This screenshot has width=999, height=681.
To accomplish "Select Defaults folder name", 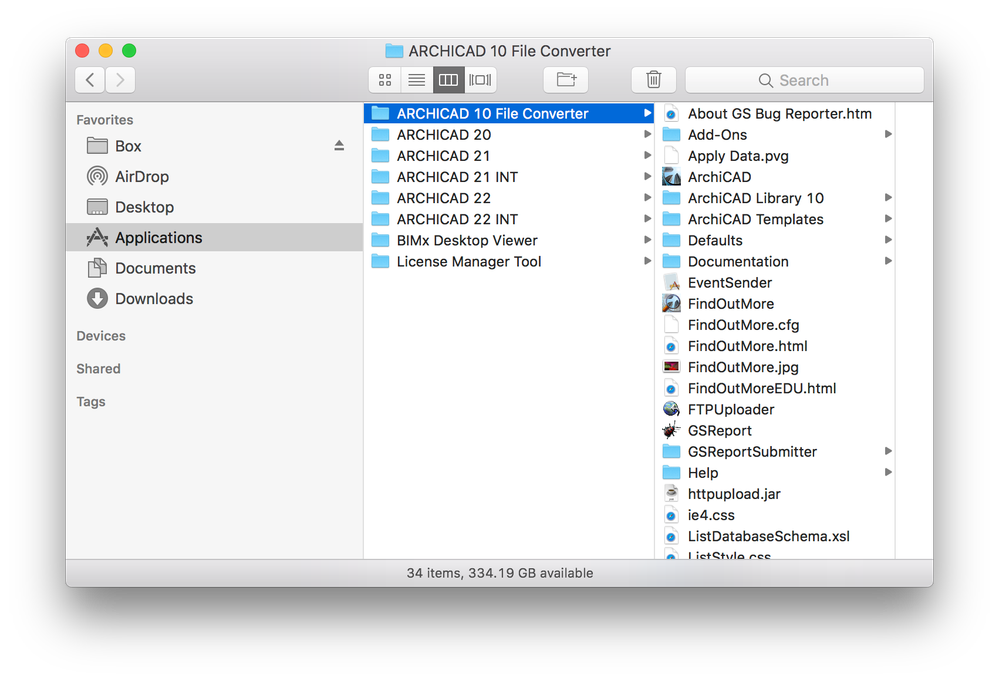I will 715,240.
